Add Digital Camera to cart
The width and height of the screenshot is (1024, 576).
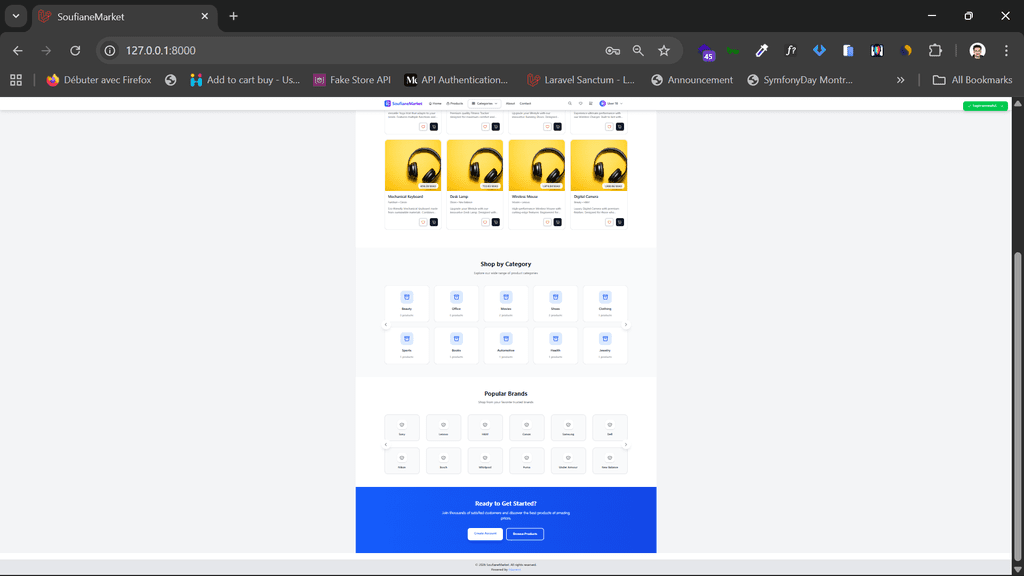click(620, 222)
